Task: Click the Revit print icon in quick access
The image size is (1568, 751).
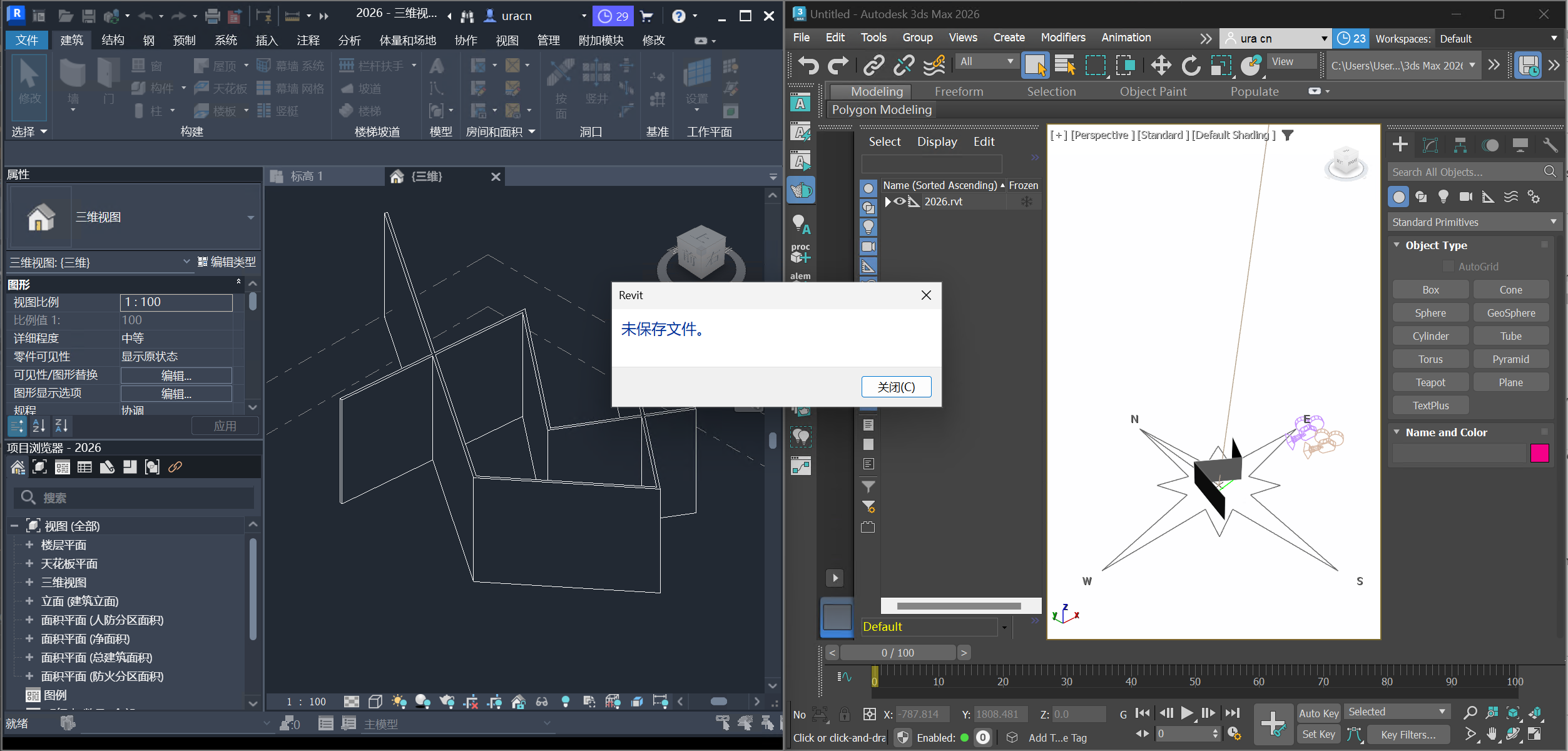Action: tap(213, 16)
